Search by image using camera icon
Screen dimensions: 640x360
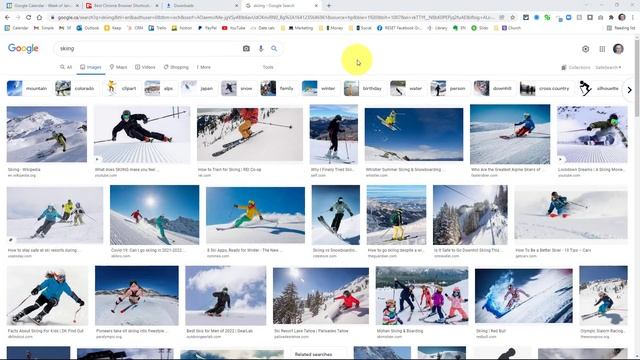246,49
